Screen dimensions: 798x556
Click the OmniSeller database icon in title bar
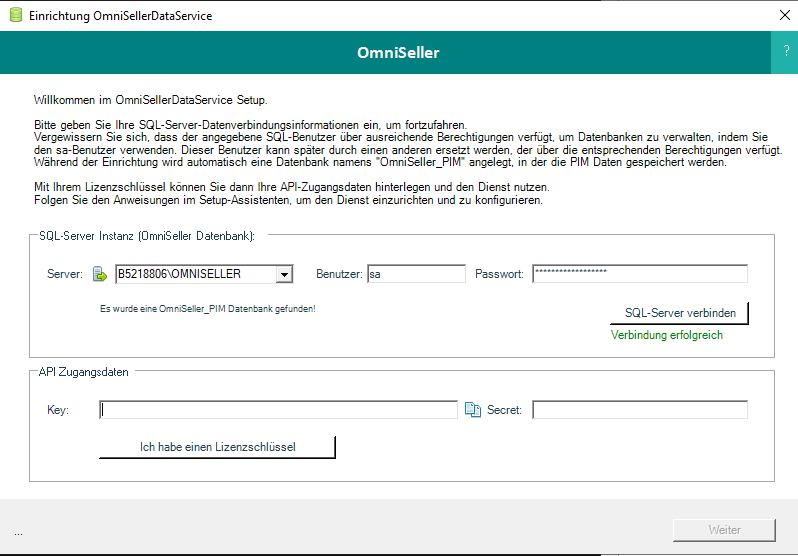(16, 15)
